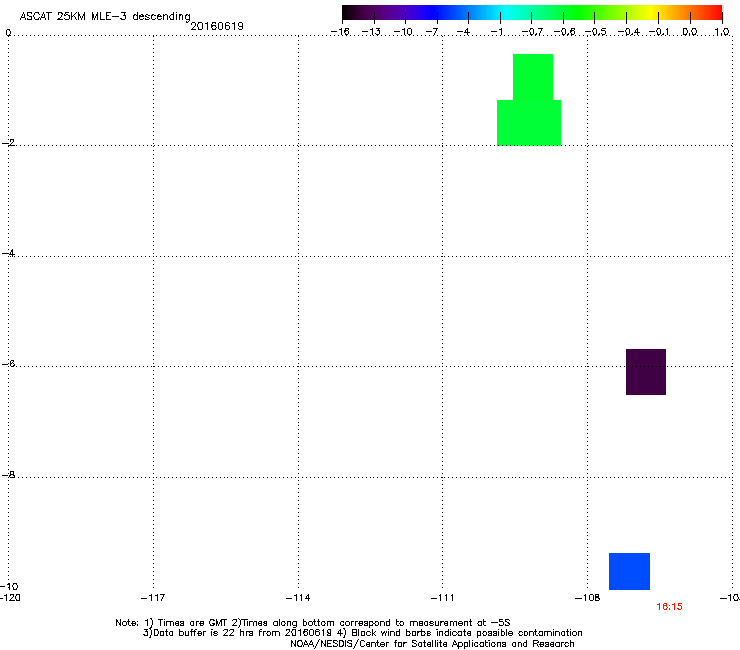Click the longitude axis label -114

[x=298, y=598]
